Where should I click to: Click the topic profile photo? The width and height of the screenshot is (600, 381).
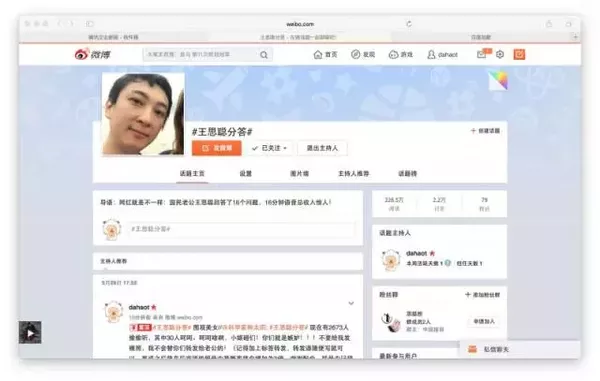143,114
